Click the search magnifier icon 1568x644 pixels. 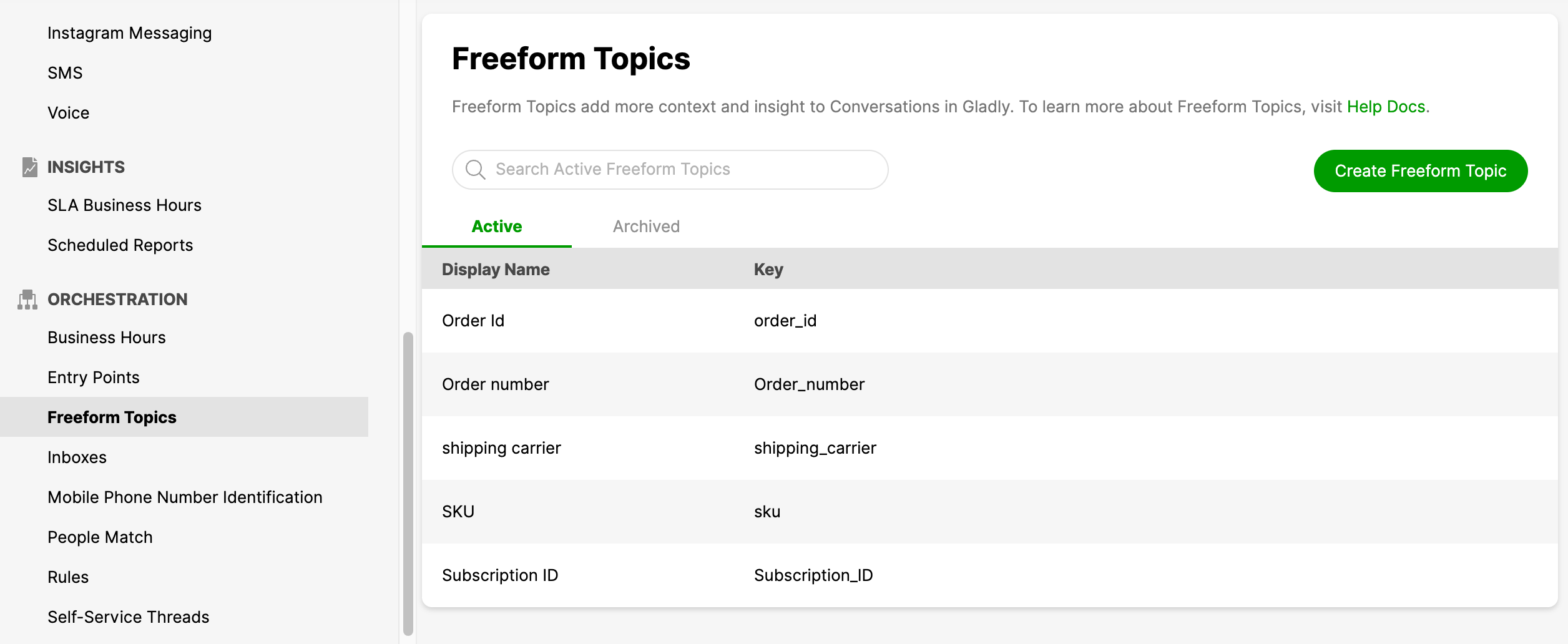pyautogui.click(x=476, y=170)
